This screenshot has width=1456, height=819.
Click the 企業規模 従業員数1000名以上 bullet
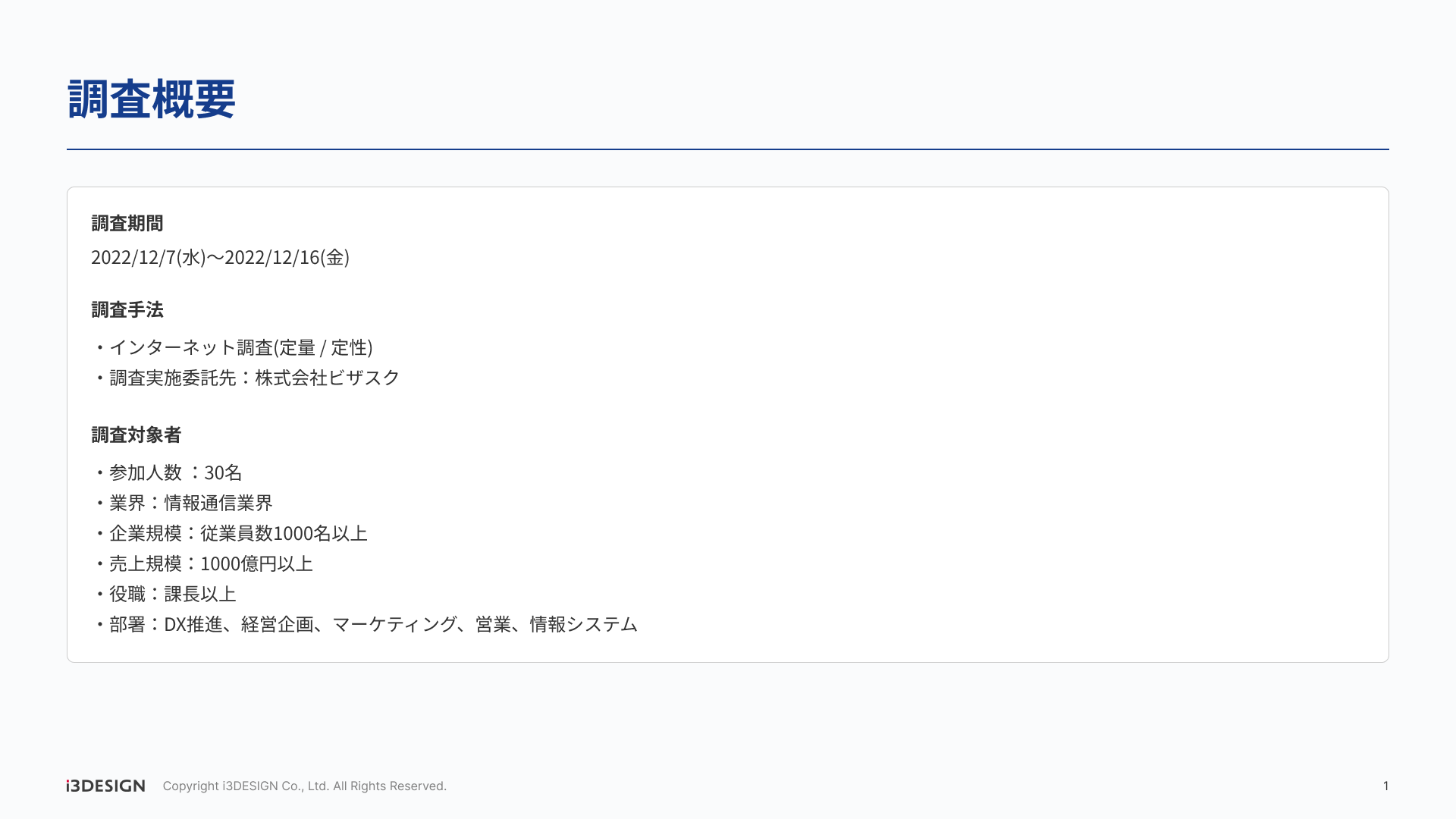point(234,534)
